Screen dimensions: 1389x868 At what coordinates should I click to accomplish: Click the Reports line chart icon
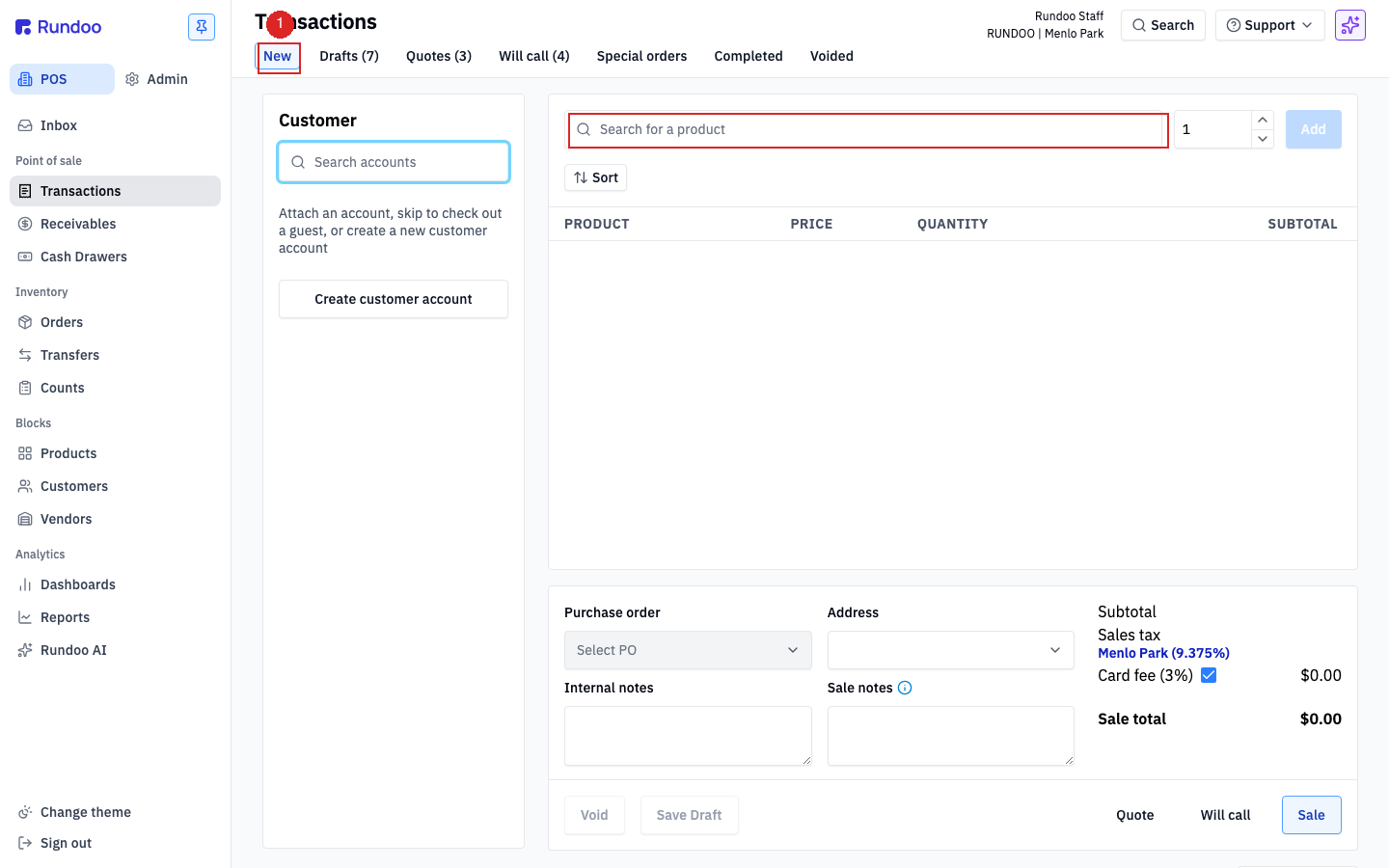tap(25, 617)
